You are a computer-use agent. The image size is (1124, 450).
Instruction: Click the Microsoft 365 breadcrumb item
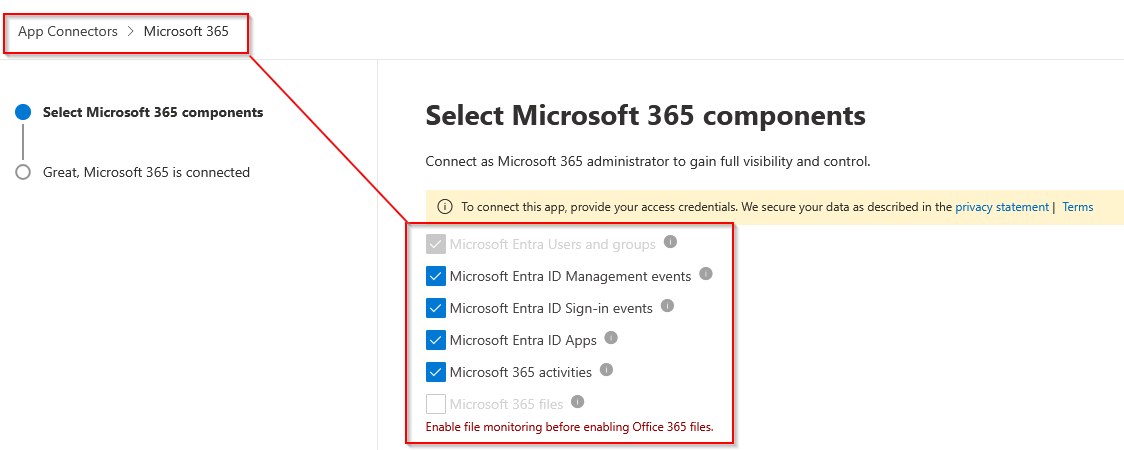[186, 31]
